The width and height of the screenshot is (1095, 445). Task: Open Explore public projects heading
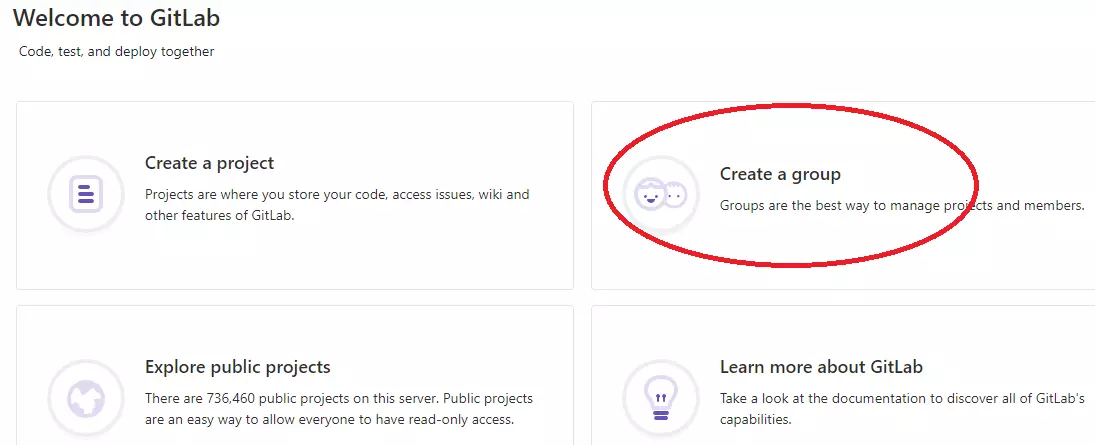pyautogui.click(x=237, y=367)
